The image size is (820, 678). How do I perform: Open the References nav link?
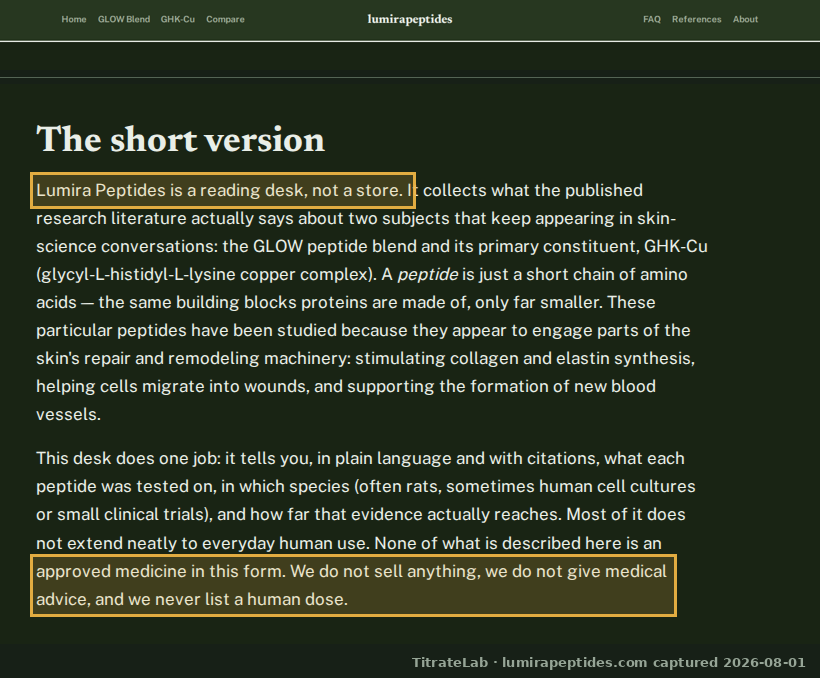[697, 19]
